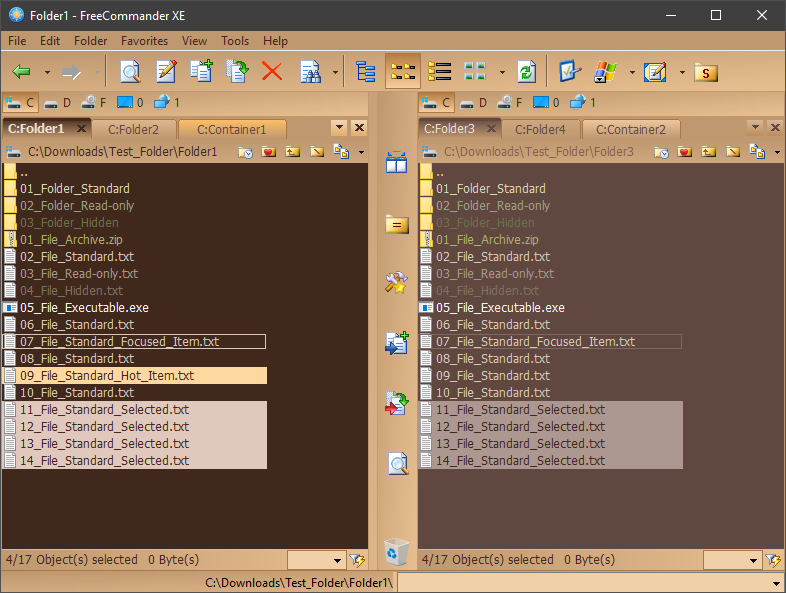Switch to the C:Container2 tab
The width and height of the screenshot is (786, 593).
pyautogui.click(x=631, y=129)
